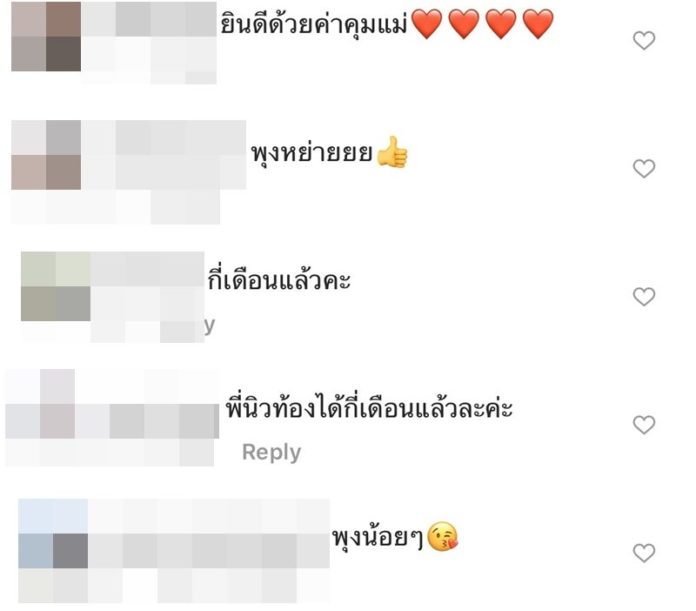Tap the thumbs-up emoji after 'พุงหย่ายยย'
696x611 pixels.
pos(392,152)
